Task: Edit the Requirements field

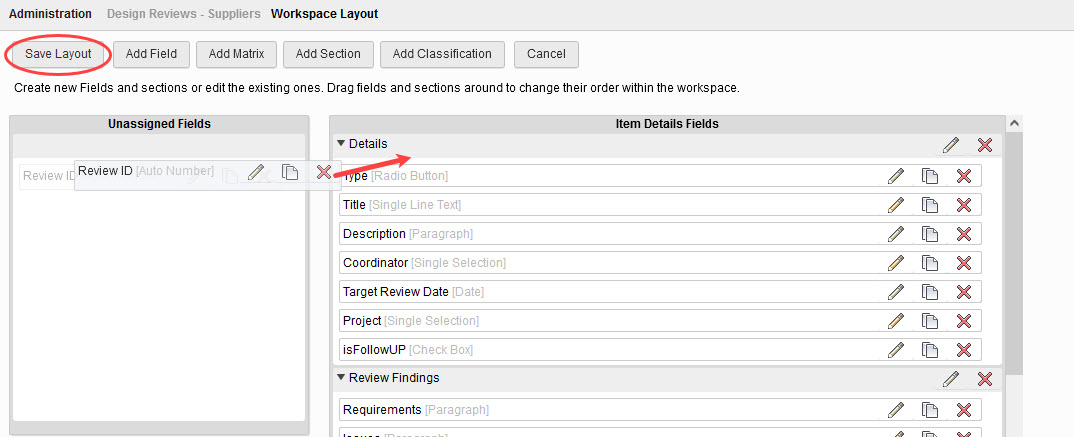Action: [895, 410]
